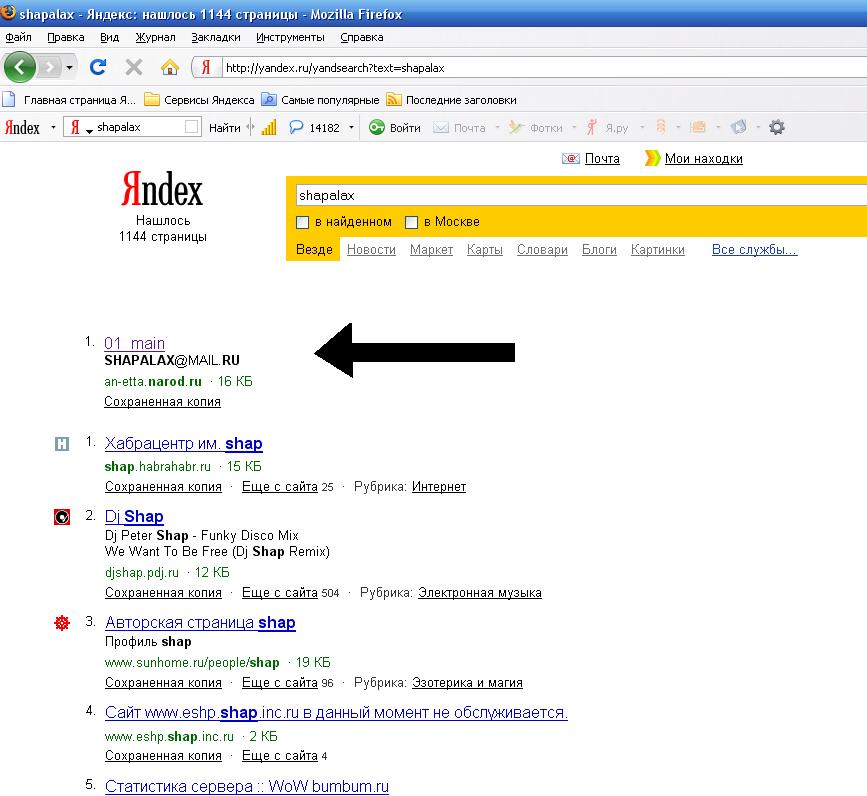Open the Вид menu

tap(109, 38)
